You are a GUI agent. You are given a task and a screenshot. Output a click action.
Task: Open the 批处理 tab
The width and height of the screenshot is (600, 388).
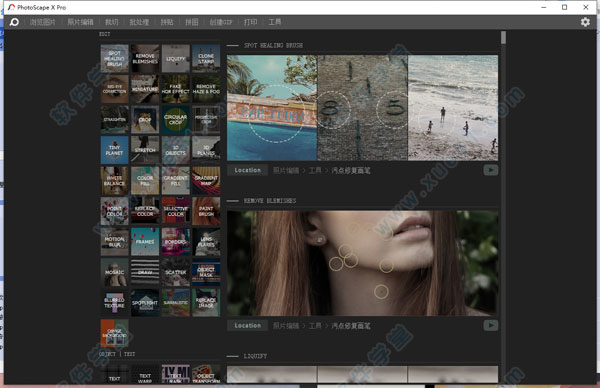coord(139,22)
